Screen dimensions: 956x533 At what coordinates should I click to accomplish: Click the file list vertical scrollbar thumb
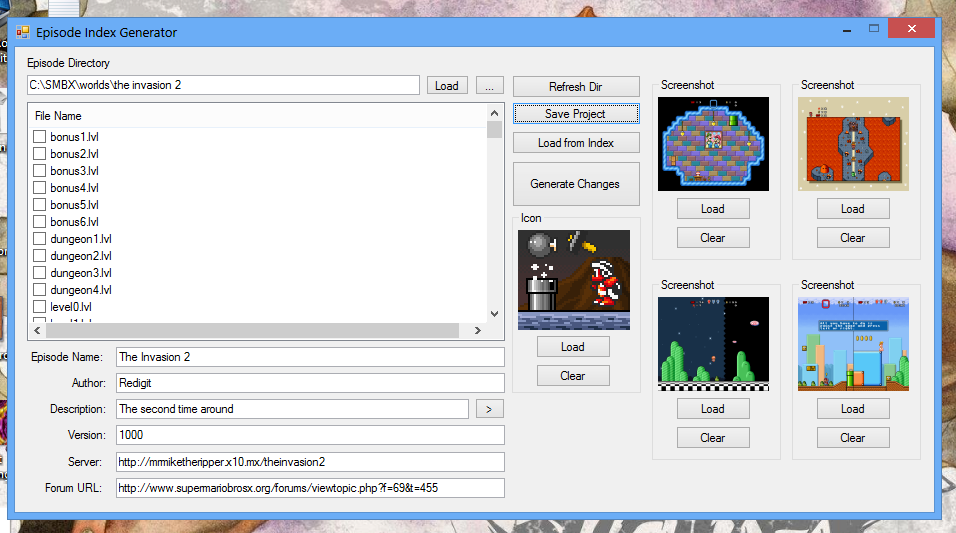pos(494,130)
